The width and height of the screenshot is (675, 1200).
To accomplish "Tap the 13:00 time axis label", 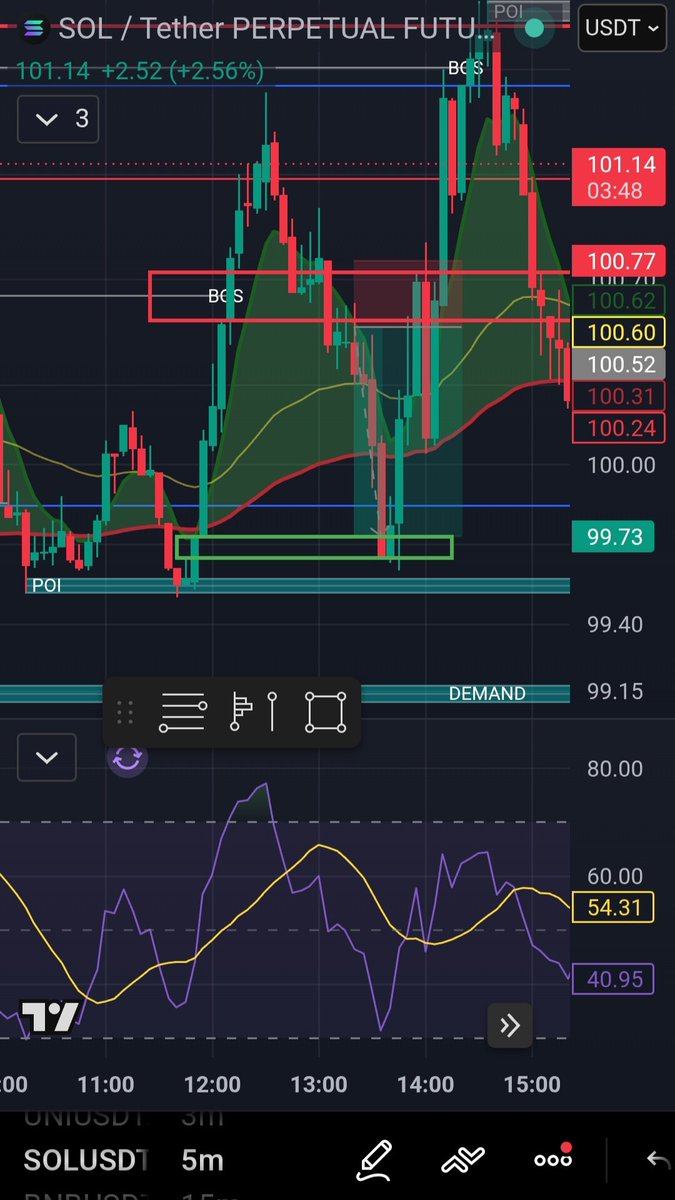I will click(x=319, y=1084).
